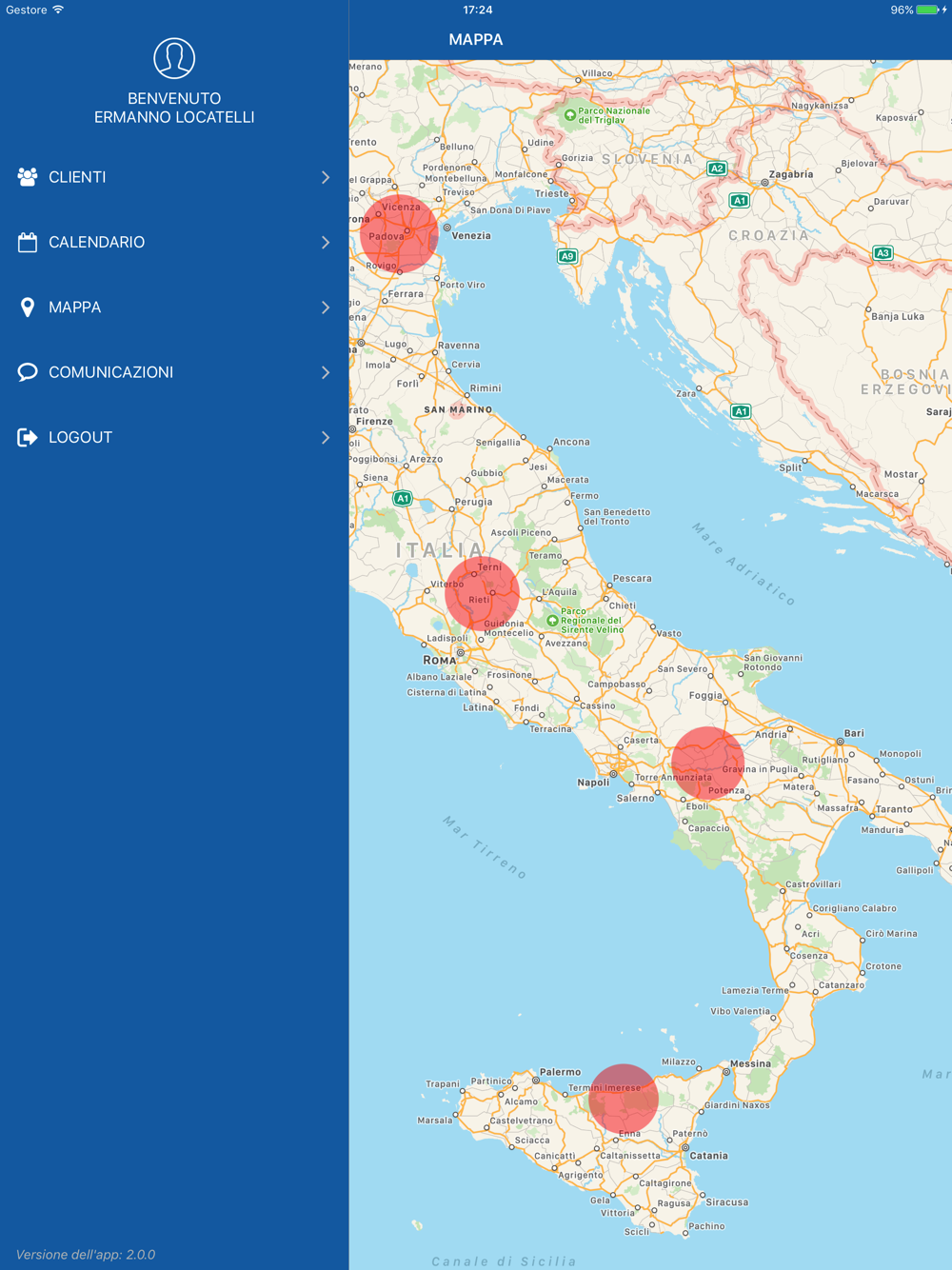Viewport: 952px width, 1270px height.
Task: Open the Comunicazioni chevron arrow
Action: [326, 372]
